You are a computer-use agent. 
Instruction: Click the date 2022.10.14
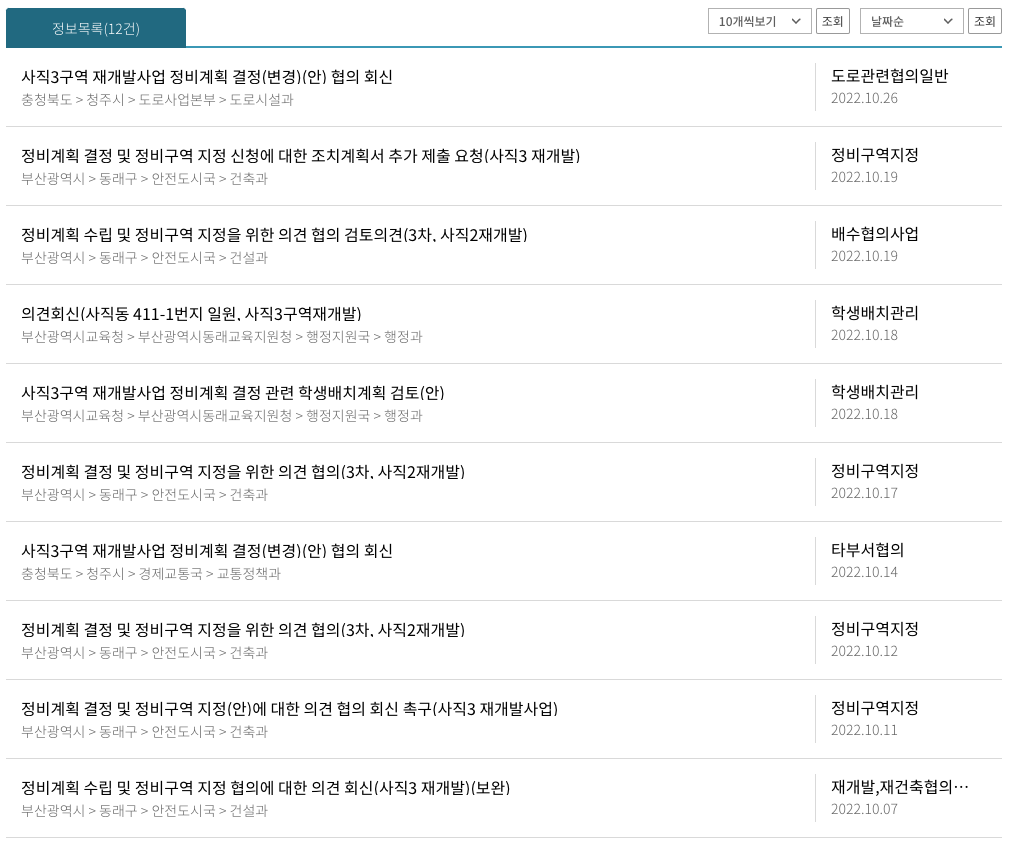pyautogui.click(x=864, y=572)
